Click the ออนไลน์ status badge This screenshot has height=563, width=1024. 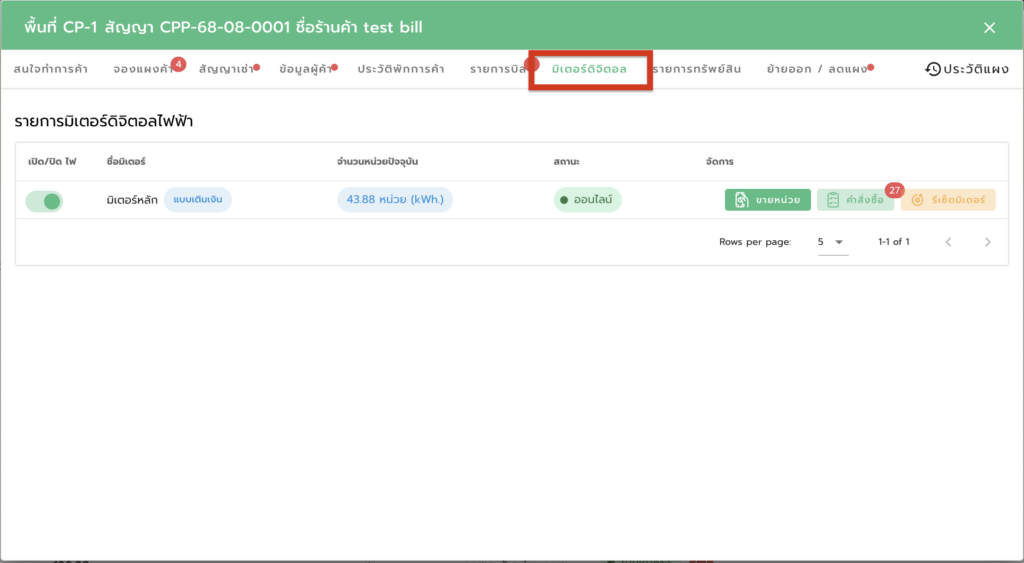[x=587, y=200]
